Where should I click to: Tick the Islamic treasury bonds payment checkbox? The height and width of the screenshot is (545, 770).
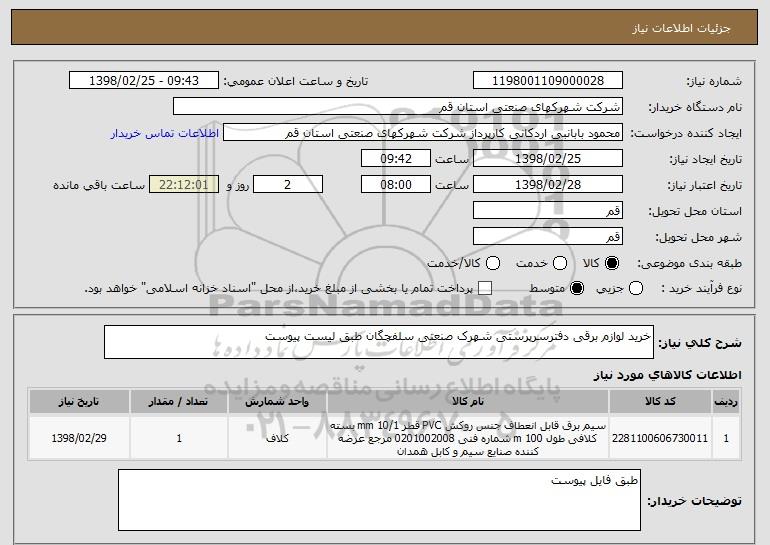(485, 288)
